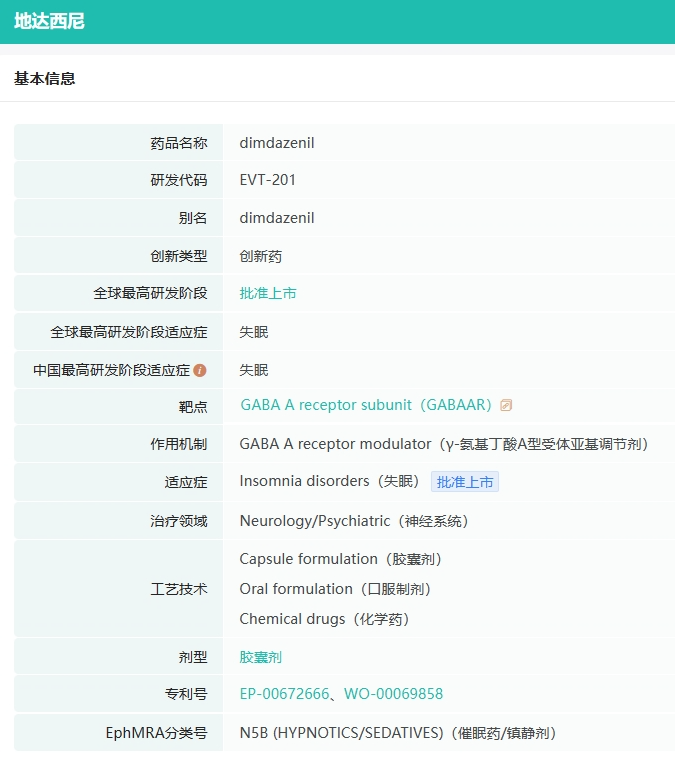Open patent WO-00069858
Viewport: 675px width, 762px height.
[x=394, y=694]
